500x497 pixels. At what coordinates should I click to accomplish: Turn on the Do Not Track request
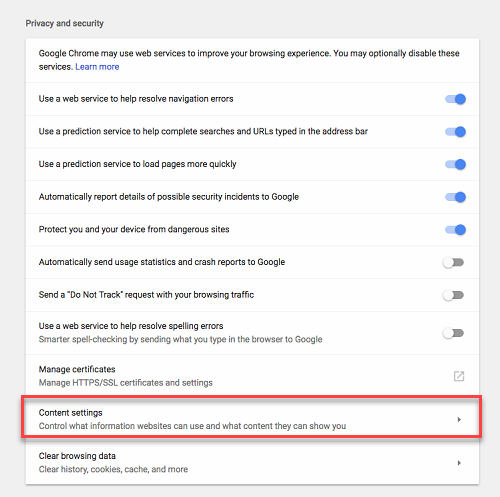click(453, 295)
